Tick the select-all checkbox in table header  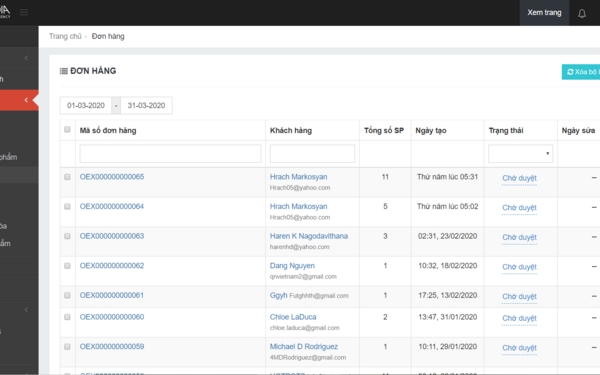click(x=67, y=129)
